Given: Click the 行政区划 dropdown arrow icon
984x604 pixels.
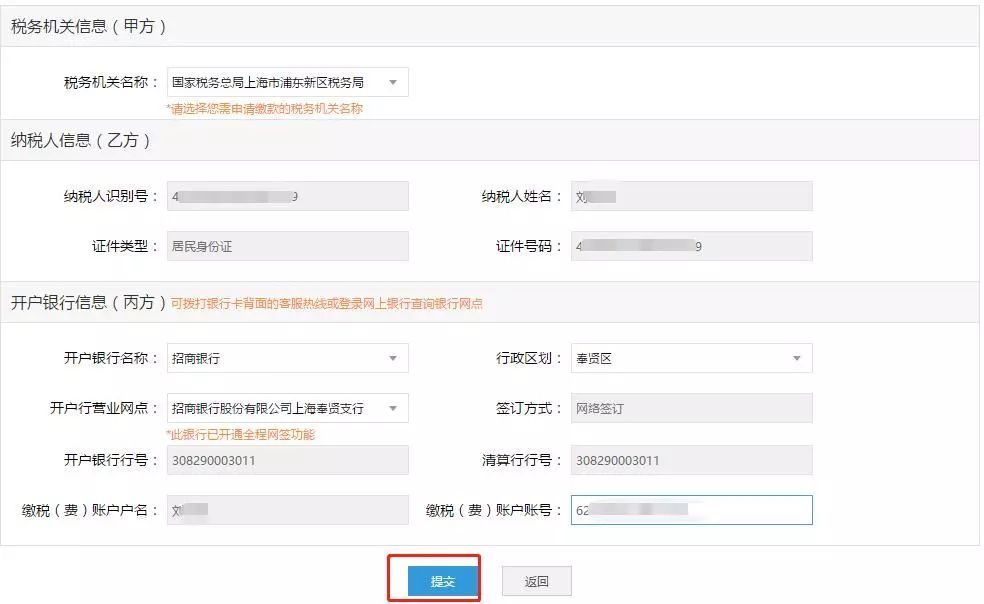Looking at the screenshot, I should [798, 357].
